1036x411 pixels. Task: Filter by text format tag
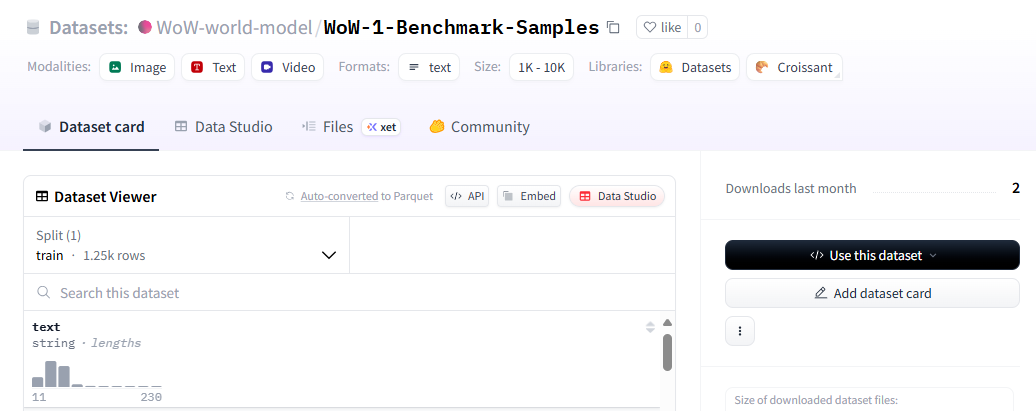pos(429,67)
